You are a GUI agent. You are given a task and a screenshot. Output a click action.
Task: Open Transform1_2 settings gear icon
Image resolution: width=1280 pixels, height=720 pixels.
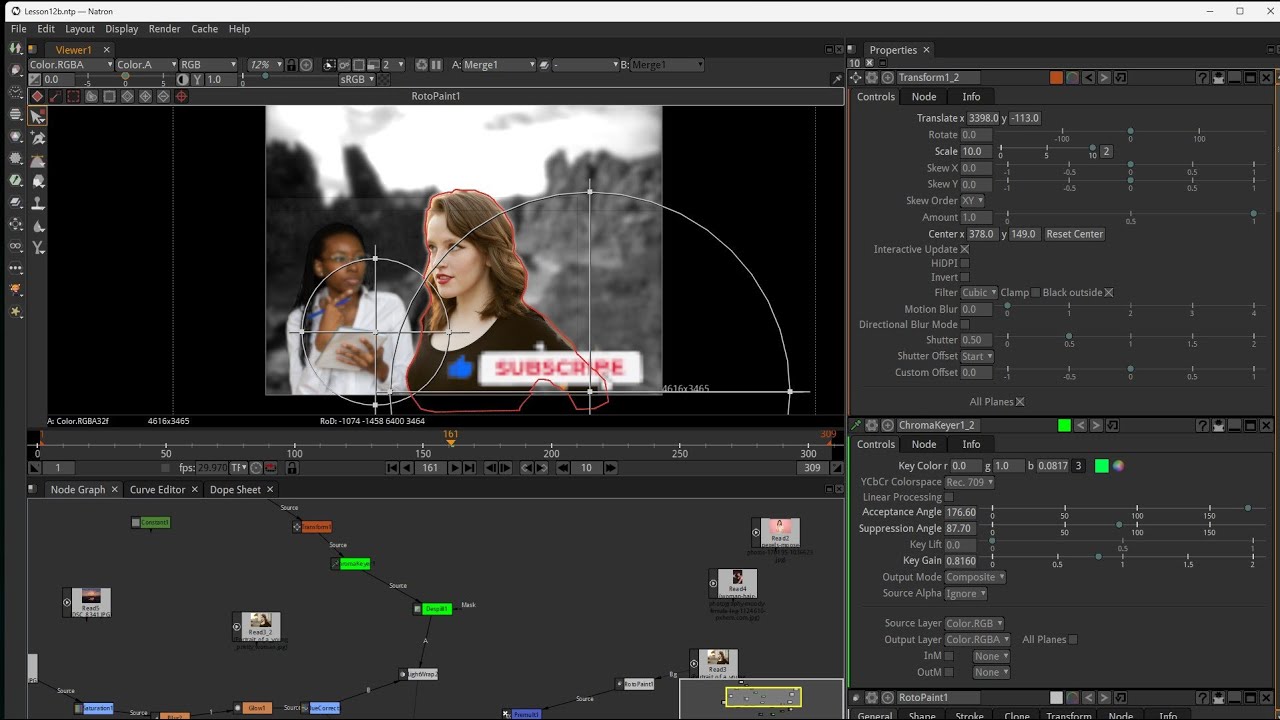(x=871, y=77)
